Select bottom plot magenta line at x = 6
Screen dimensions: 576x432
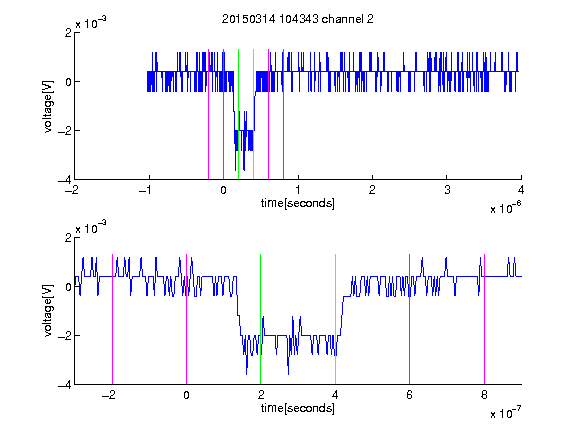[x=409, y=319]
